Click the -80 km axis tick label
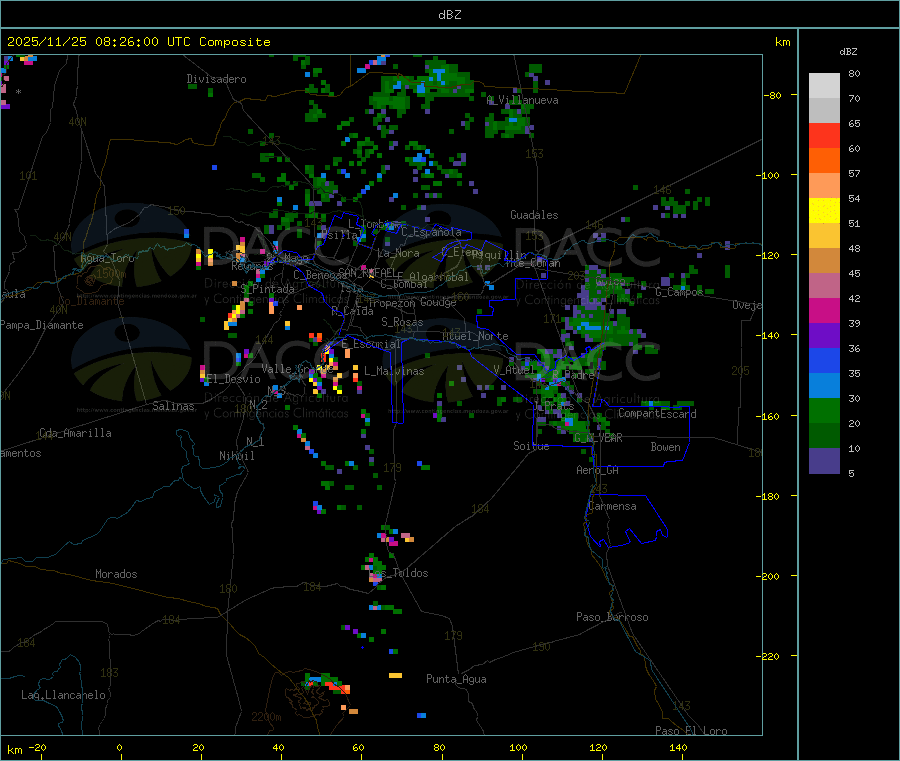 click(x=772, y=95)
